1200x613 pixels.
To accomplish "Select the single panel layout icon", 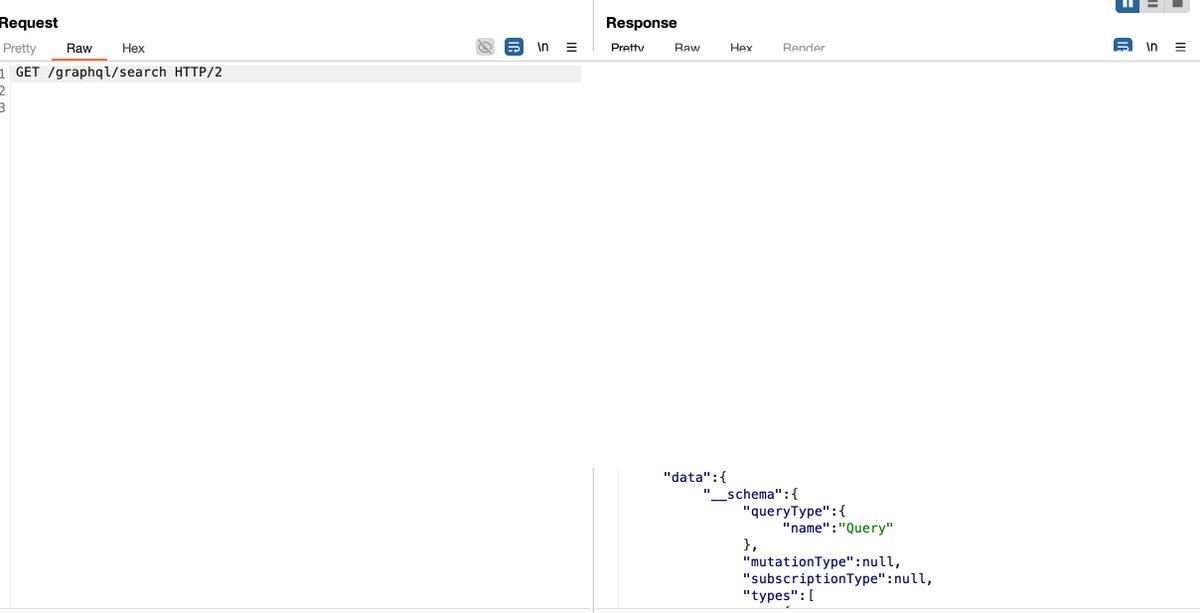I will coord(1176,4).
